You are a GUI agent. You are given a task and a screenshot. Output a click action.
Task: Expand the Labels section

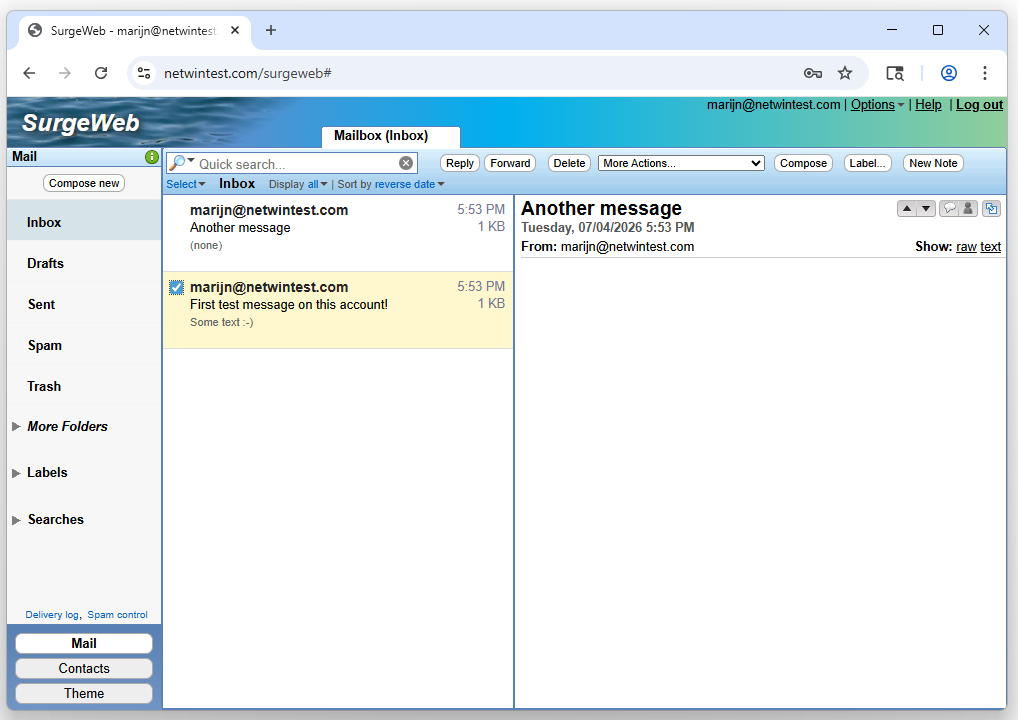[46, 473]
